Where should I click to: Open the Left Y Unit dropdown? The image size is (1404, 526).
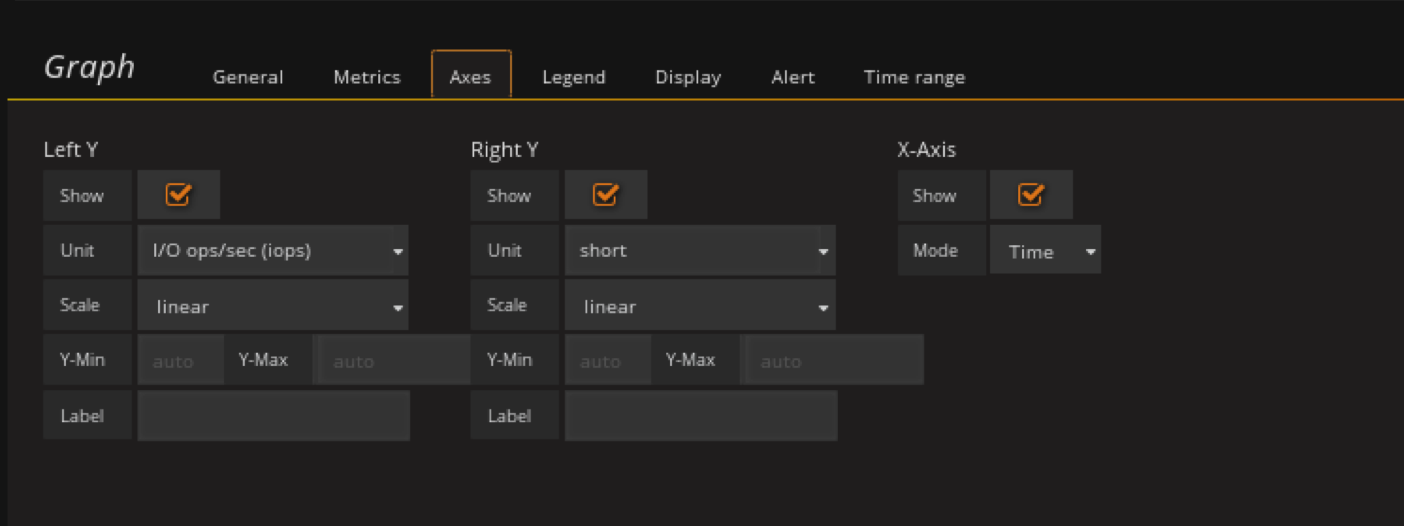tap(272, 251)
